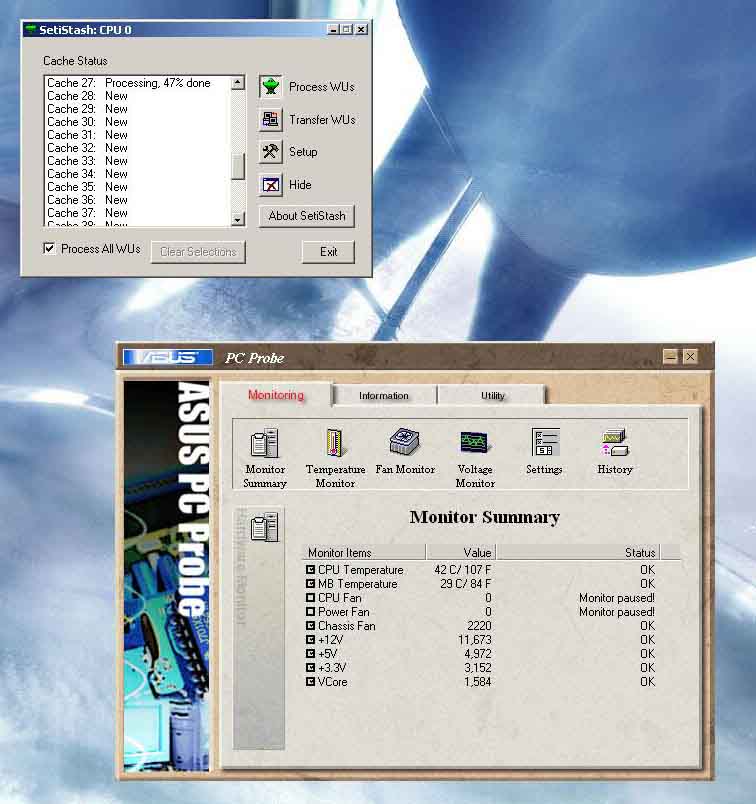Select the Cache 33 New row
756x804 pixels.
(x=137, y=161)
